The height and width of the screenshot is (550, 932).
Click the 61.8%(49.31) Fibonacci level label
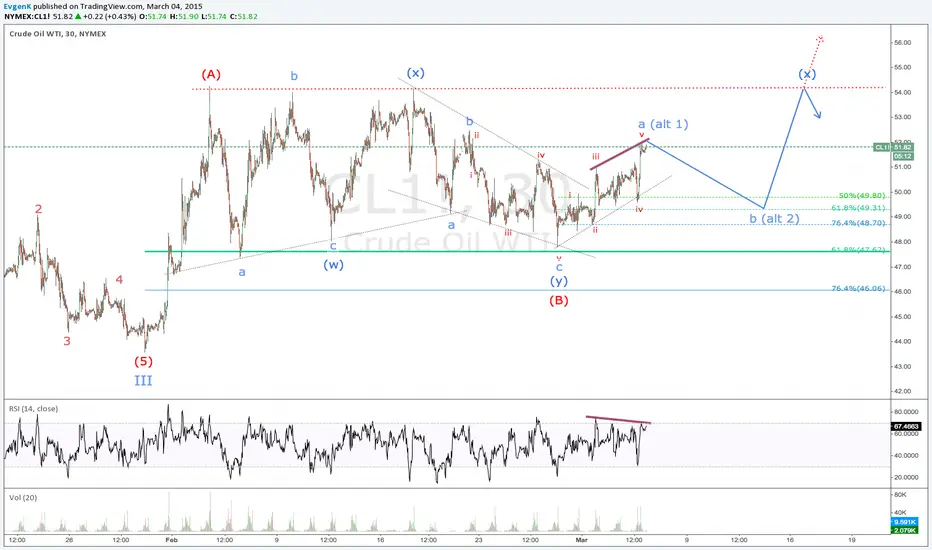858,208
